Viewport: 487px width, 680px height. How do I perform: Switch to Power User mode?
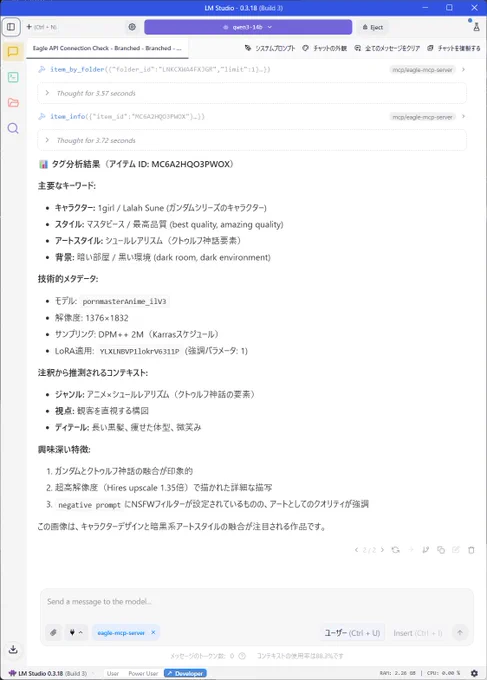pyautogui.click(x=143, y=673)
